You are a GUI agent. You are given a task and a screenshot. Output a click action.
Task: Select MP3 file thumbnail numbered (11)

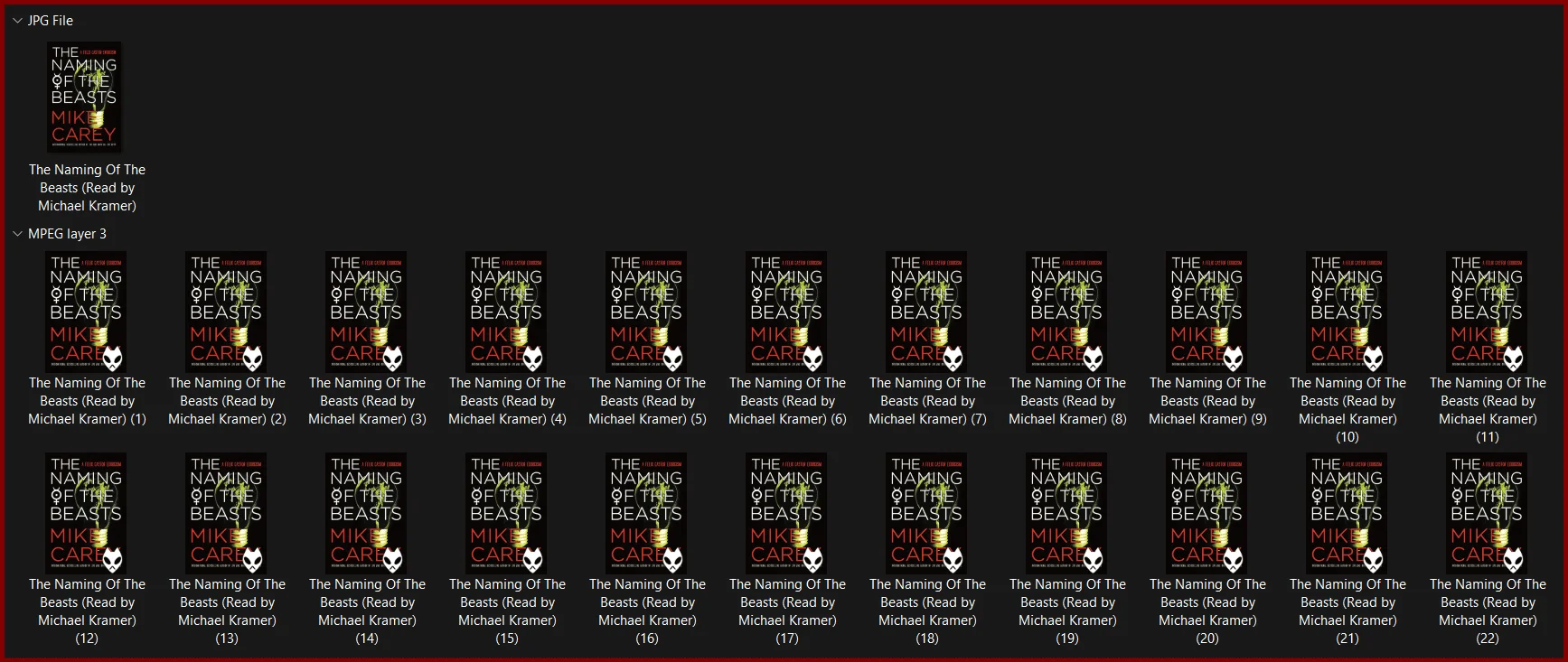click(x=1487, y=312)
